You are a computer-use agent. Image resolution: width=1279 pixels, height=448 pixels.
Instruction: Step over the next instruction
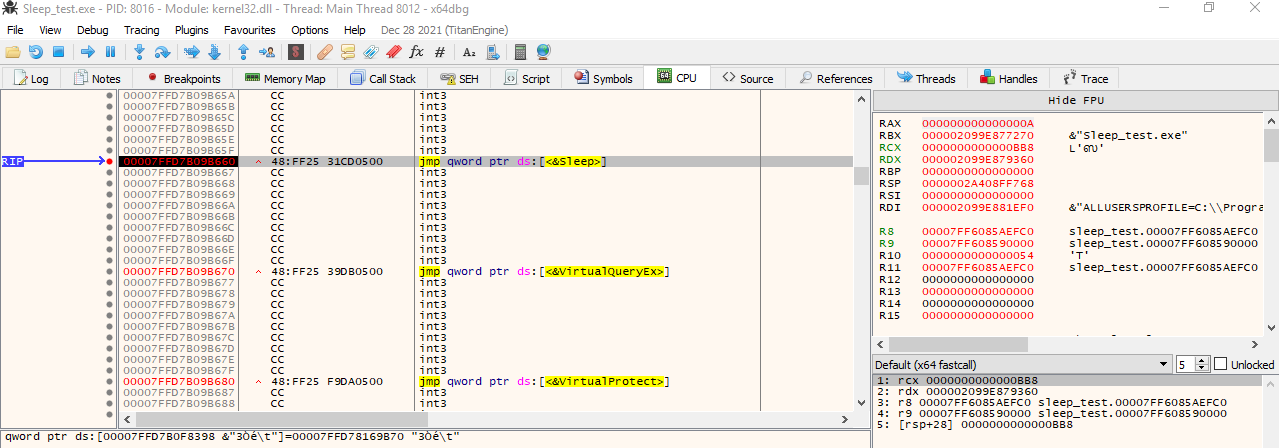(162, 51)
